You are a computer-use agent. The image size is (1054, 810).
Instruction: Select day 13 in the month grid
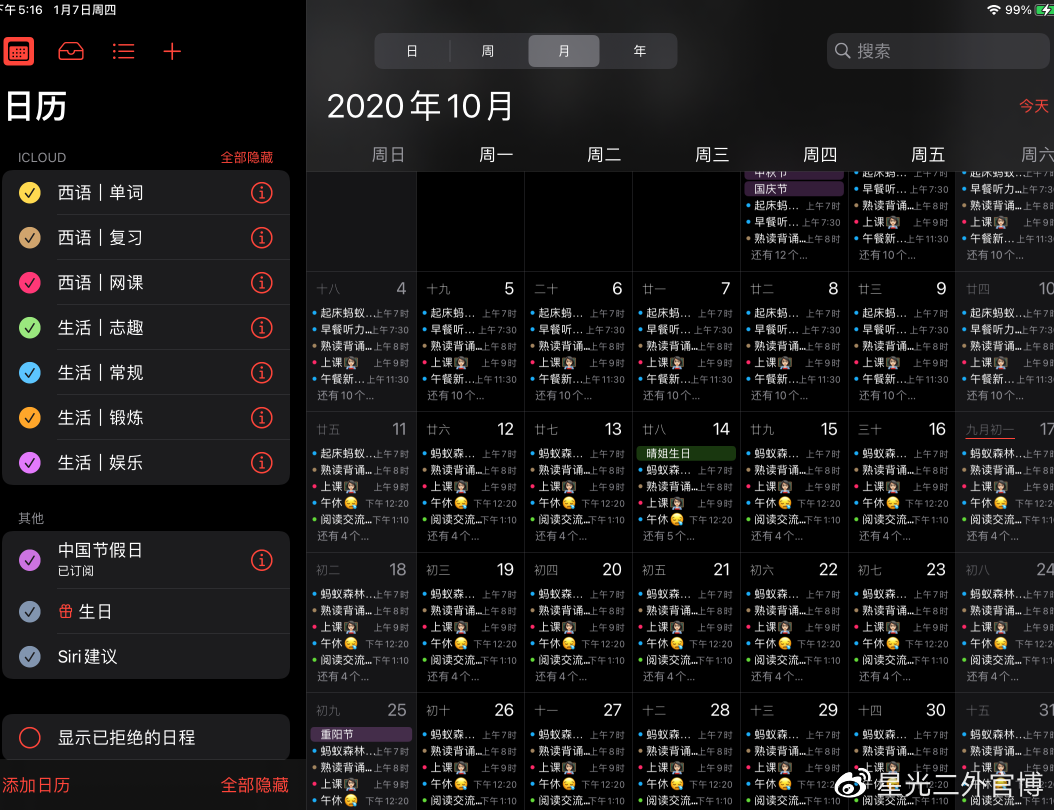point(612,429)
